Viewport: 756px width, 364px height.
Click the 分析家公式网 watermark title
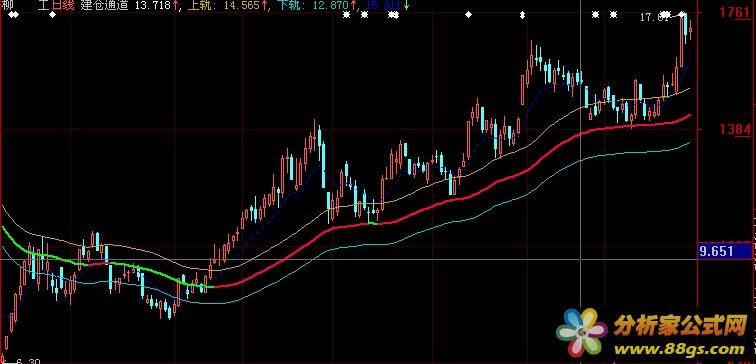(x=680, y=326)
